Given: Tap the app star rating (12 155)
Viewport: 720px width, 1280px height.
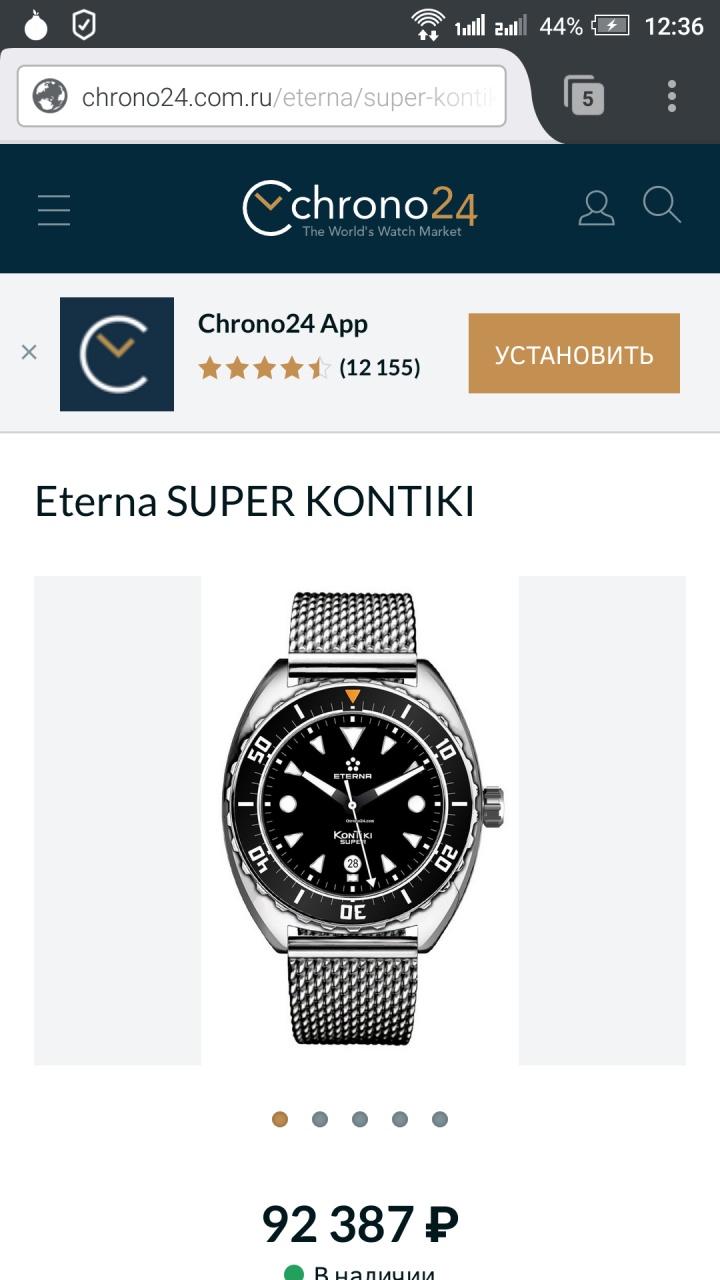Looking at the screenshot, I should coord(310,368).
